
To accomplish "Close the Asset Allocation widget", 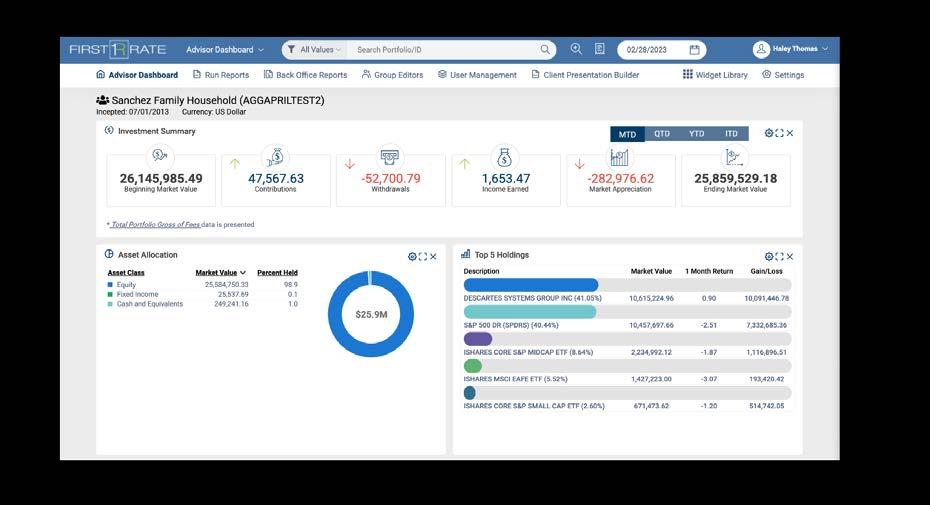I will tap(434, 256).
